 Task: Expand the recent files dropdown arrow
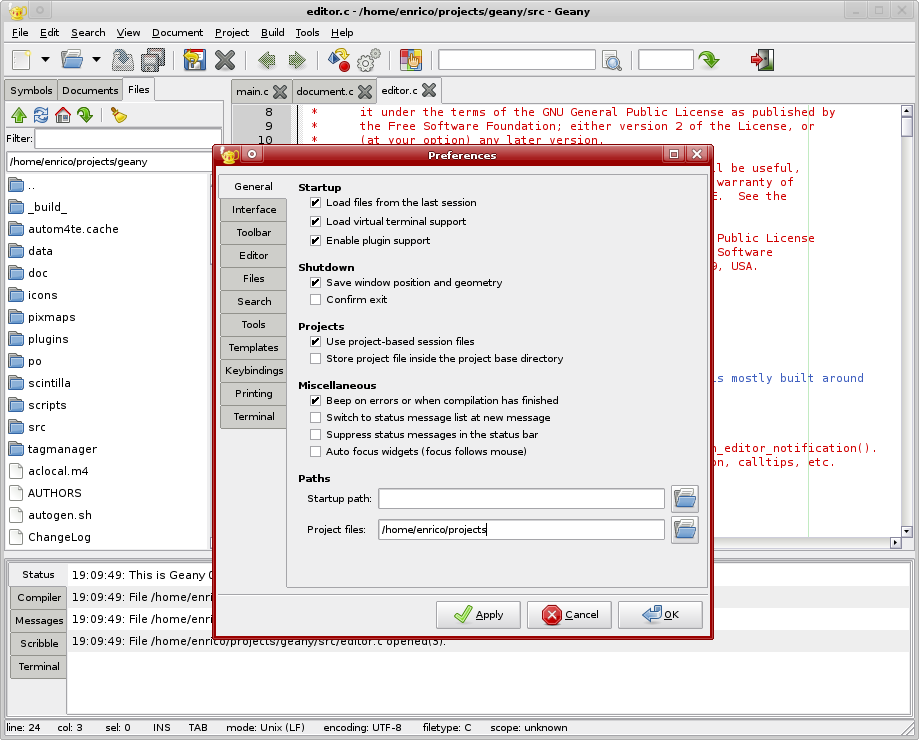(x=96, y=59)
